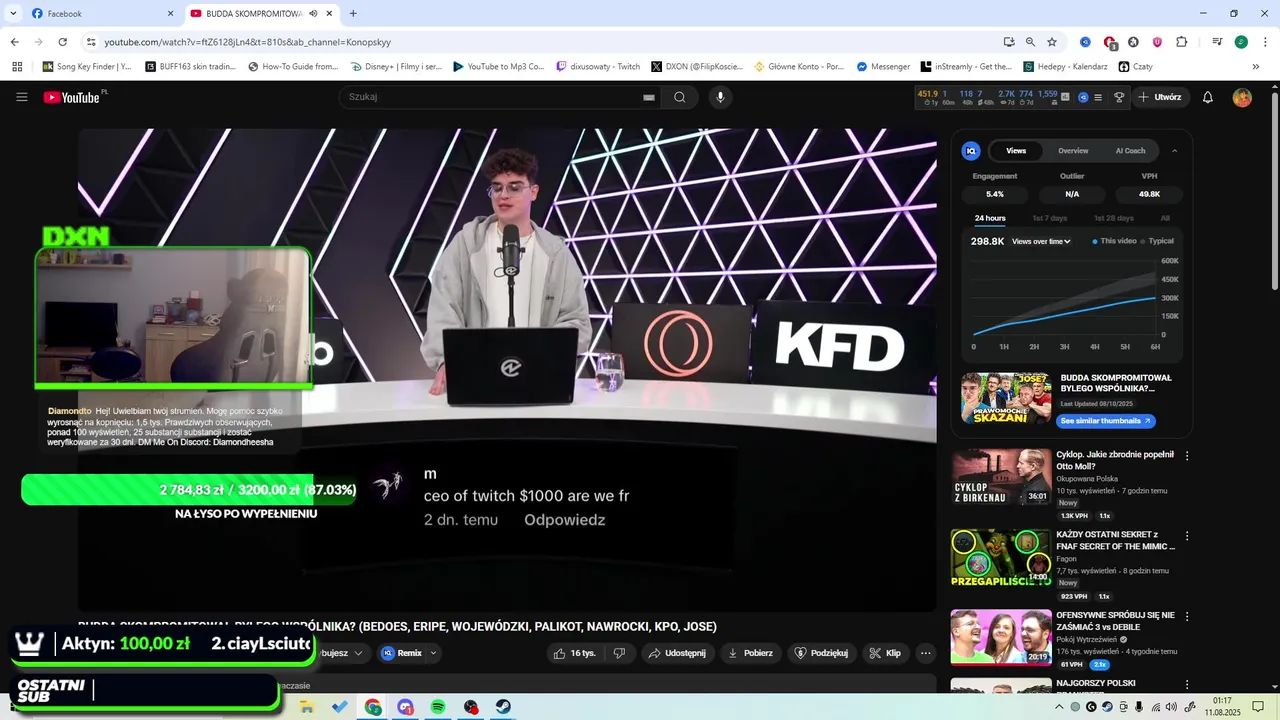Click the Udostępnij share button

point(677,653)
